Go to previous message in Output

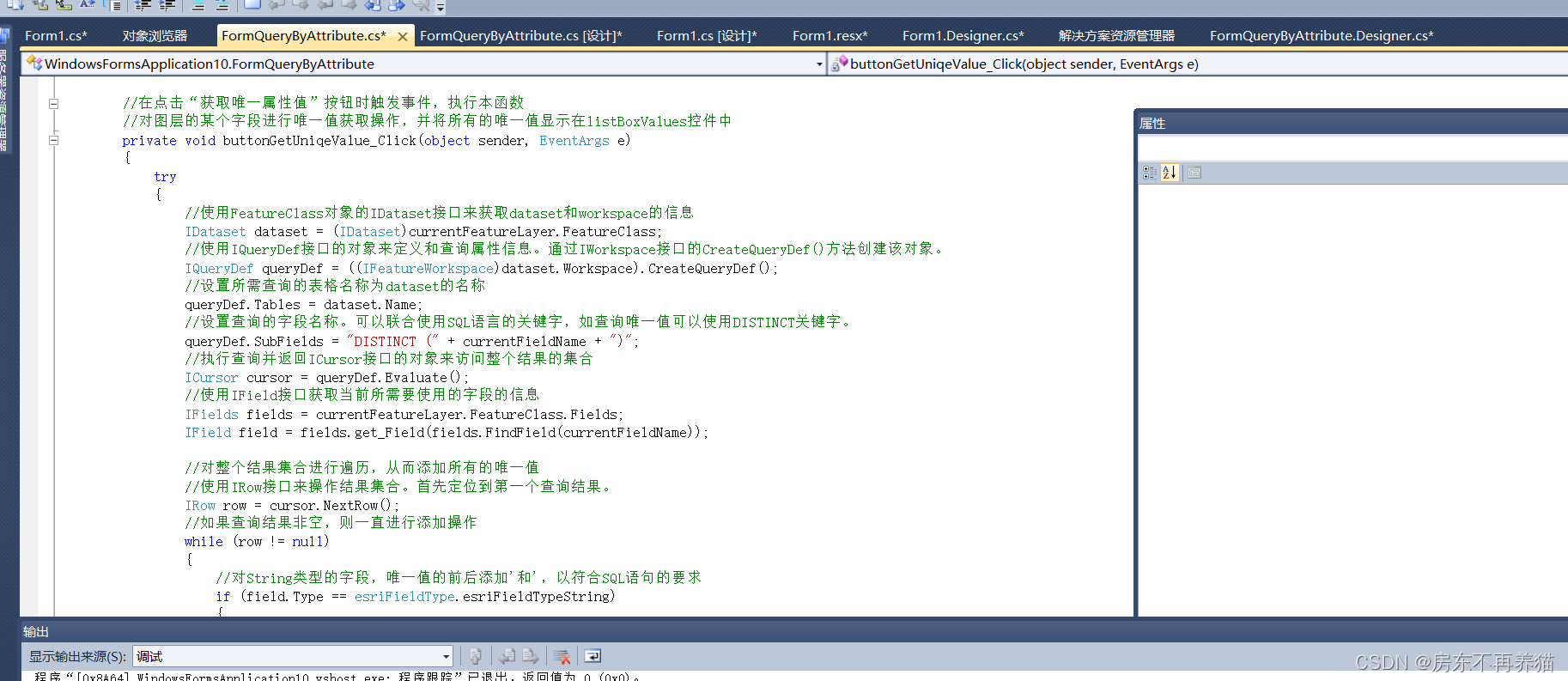click(x=507, y=657)
